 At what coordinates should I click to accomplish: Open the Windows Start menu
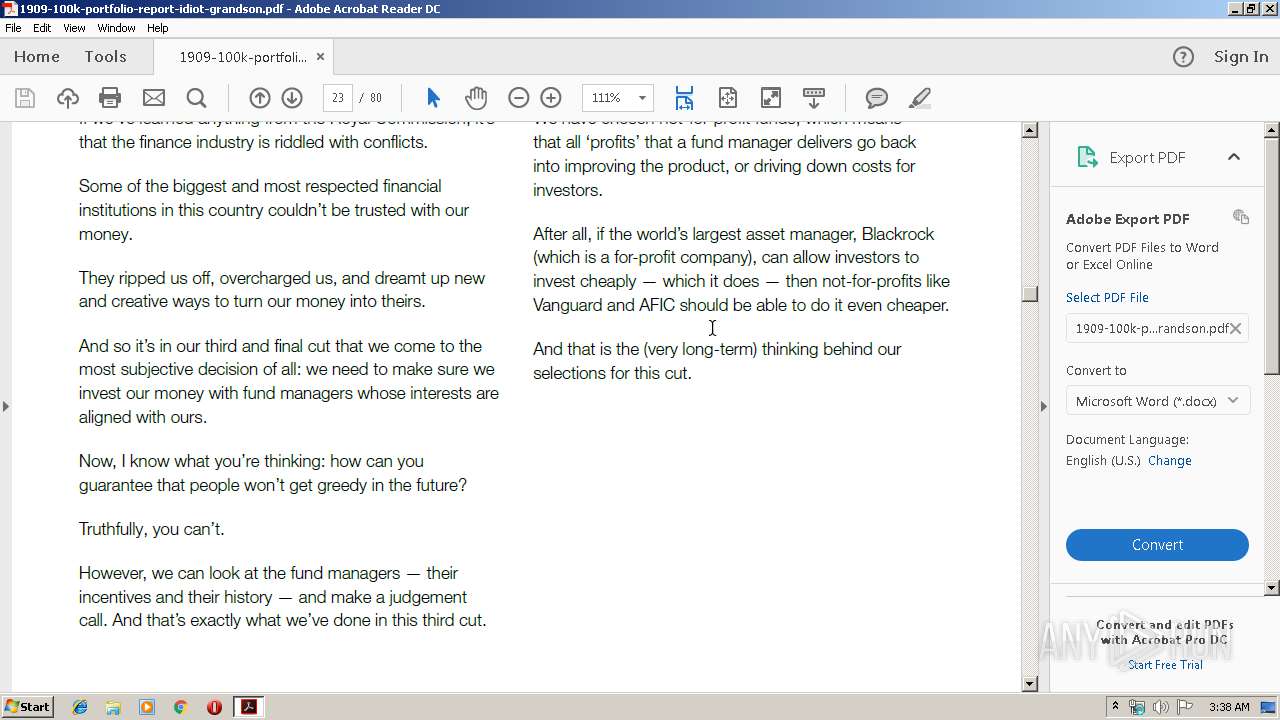[27, 707]
